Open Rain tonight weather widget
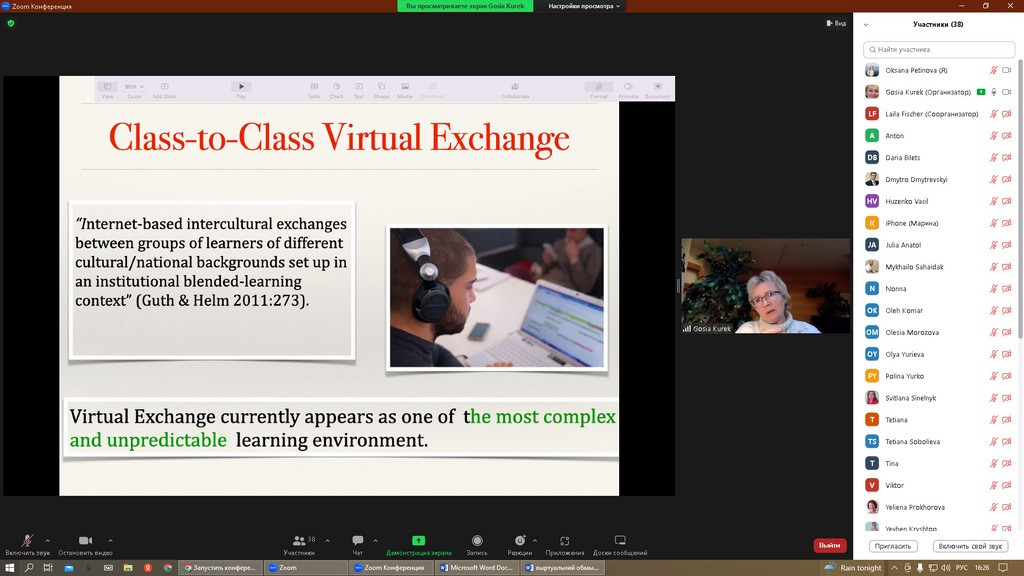The width and height of the screenshot is (1024, 576). pyautogui.click(x=853, y=568)
